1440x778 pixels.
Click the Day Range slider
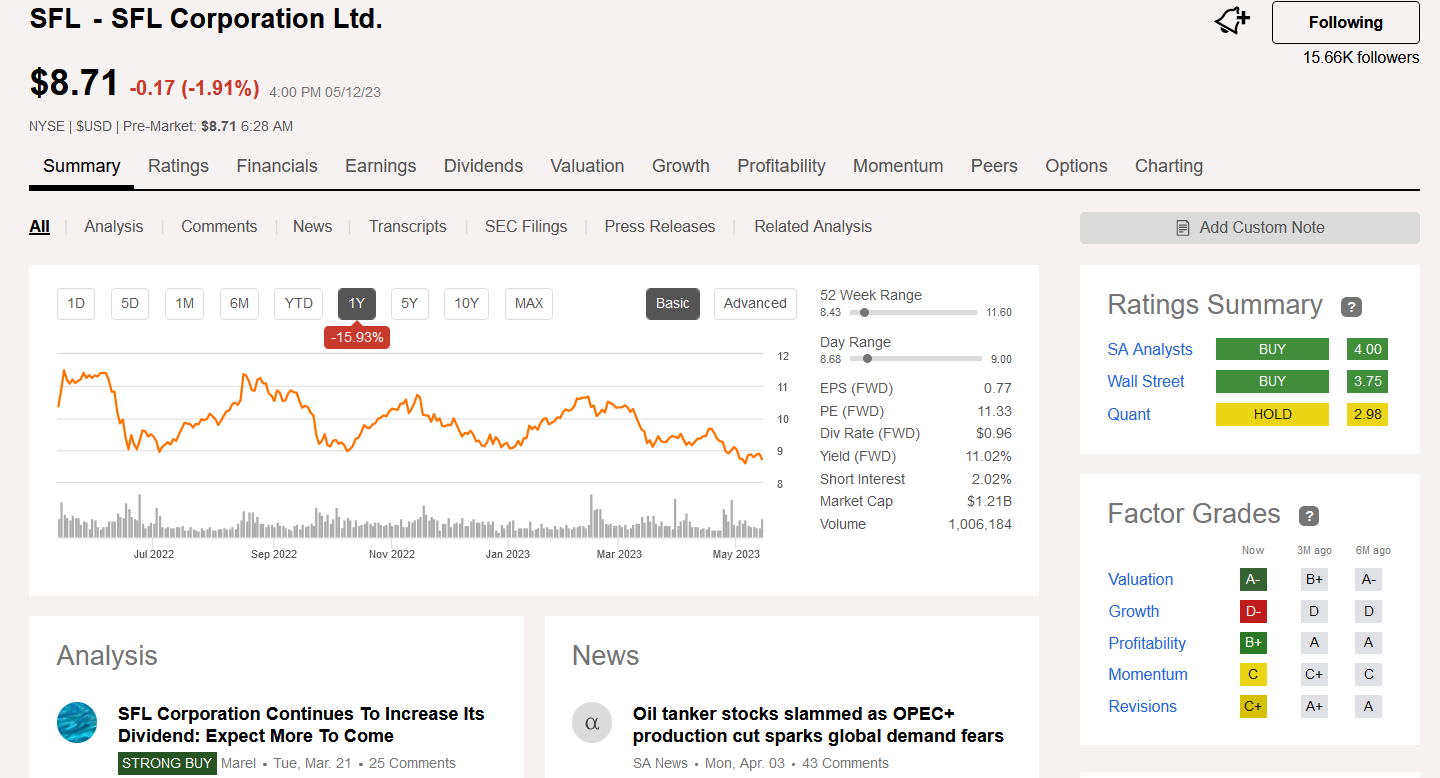pyautogui.click(x=916, y=358)
